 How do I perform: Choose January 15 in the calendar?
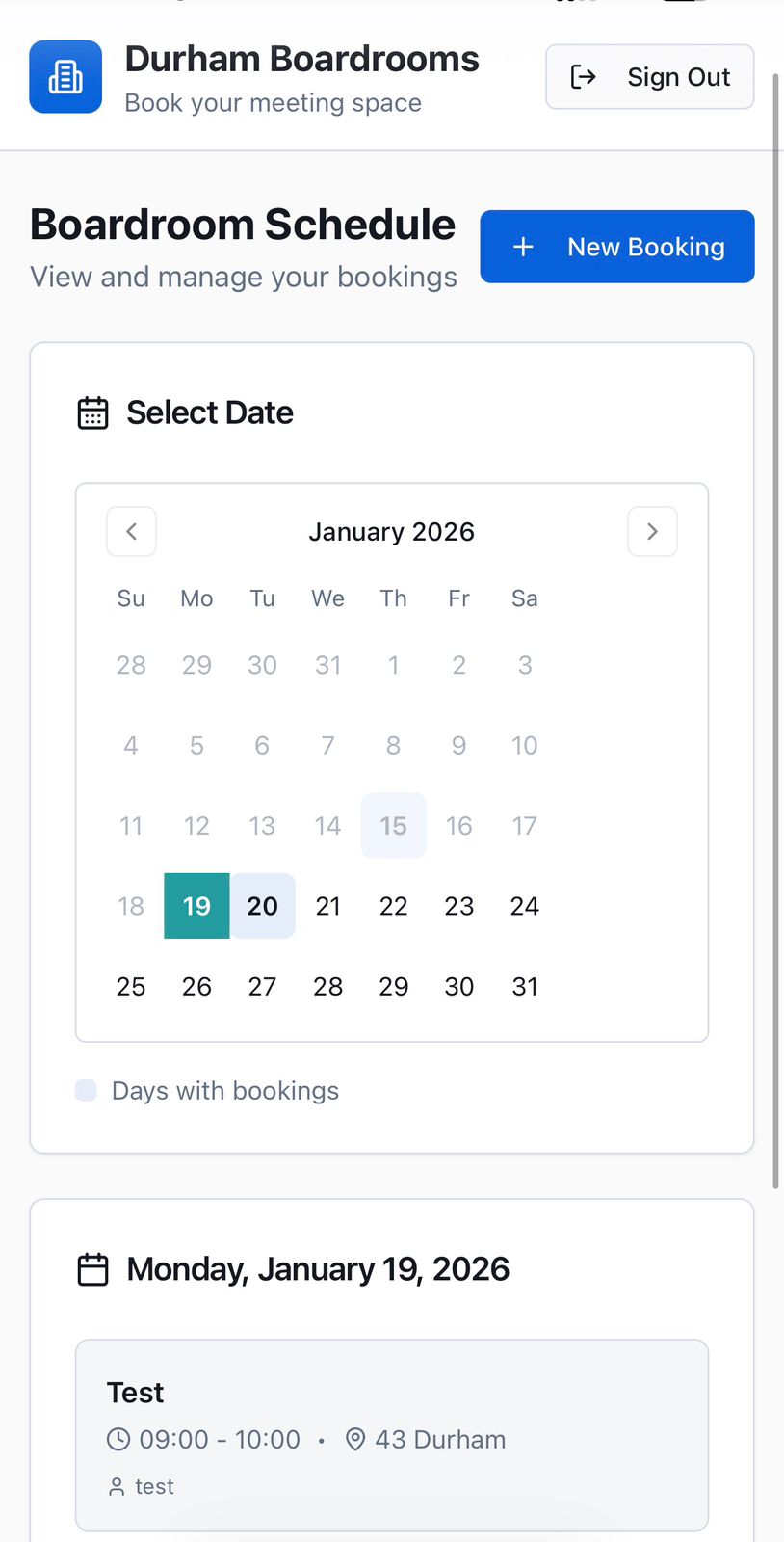[x=393, y=826]
